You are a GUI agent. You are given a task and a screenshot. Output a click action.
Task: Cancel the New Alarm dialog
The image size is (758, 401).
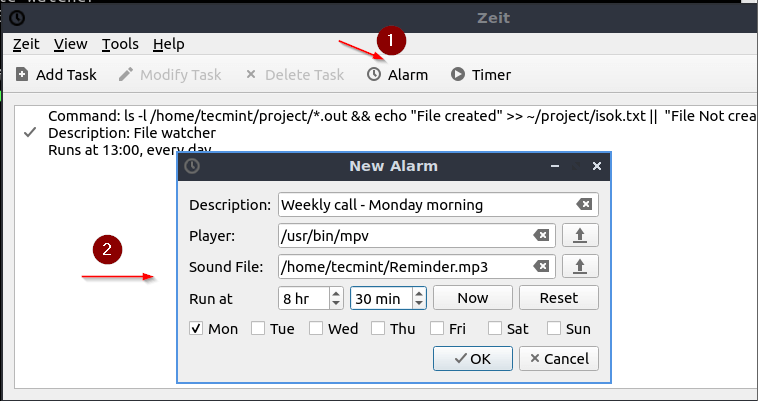559,358
